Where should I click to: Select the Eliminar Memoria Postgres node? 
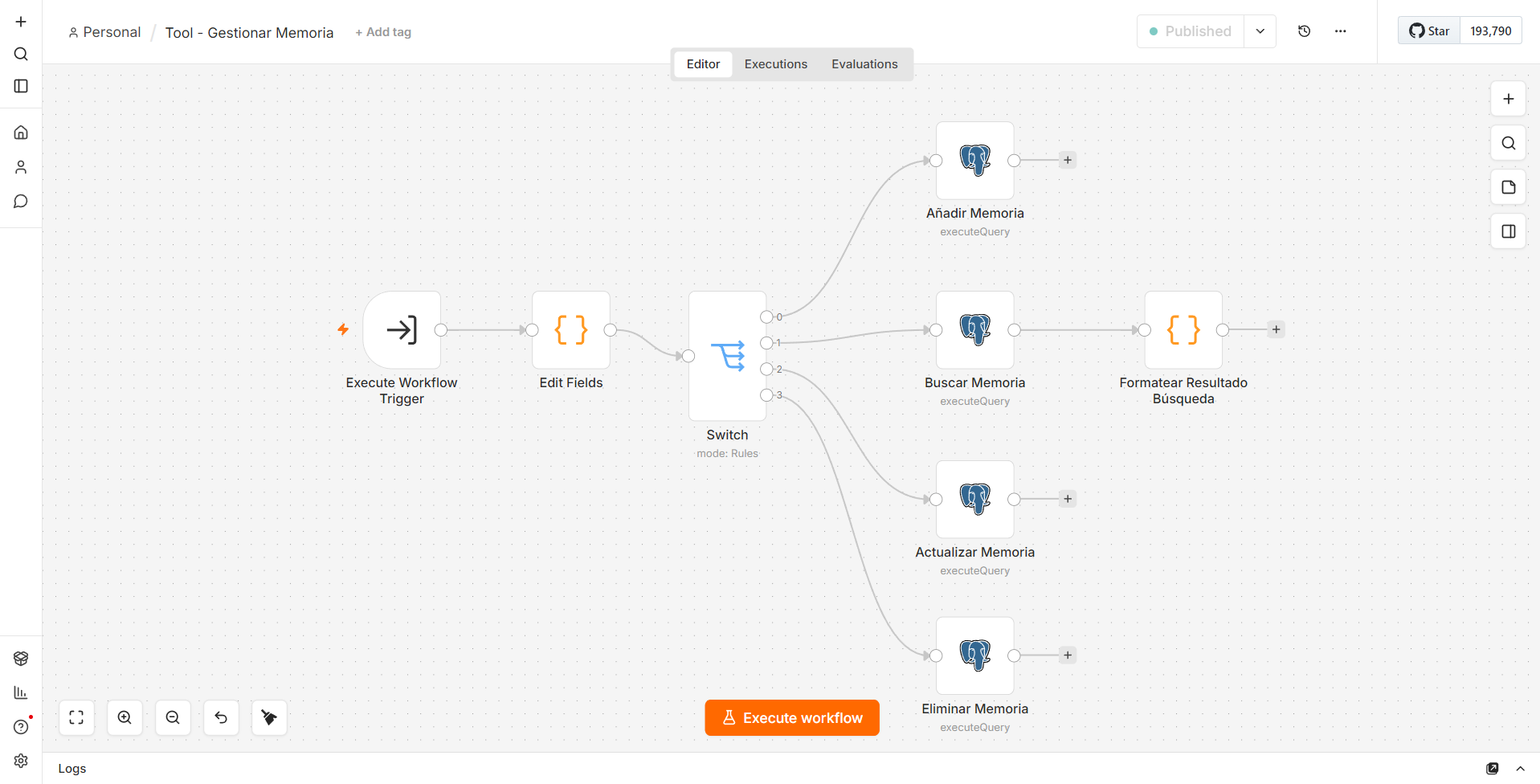click(975, 655)
